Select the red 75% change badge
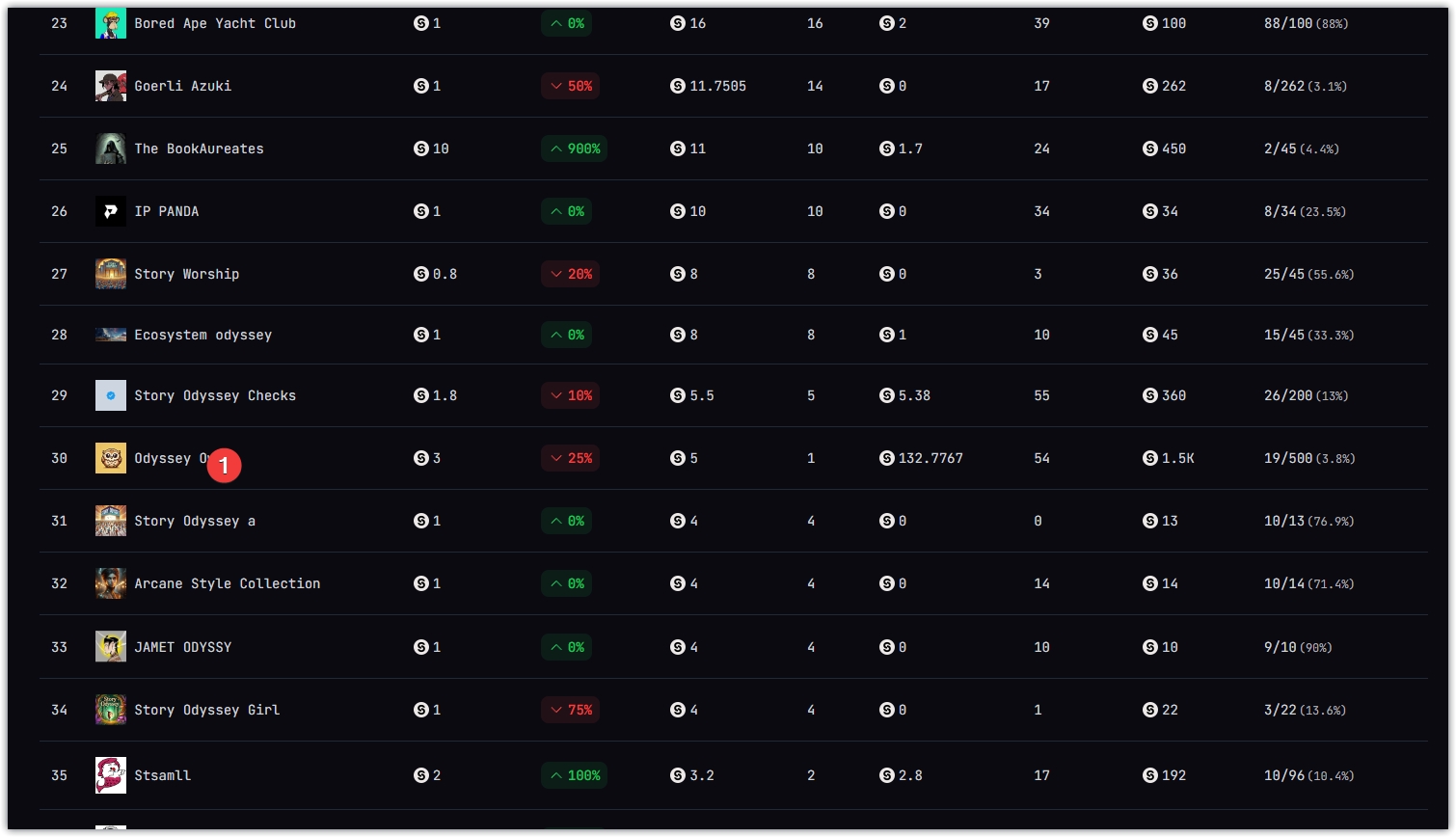The height and width of the screenshot is (837, 1456). 571,710
